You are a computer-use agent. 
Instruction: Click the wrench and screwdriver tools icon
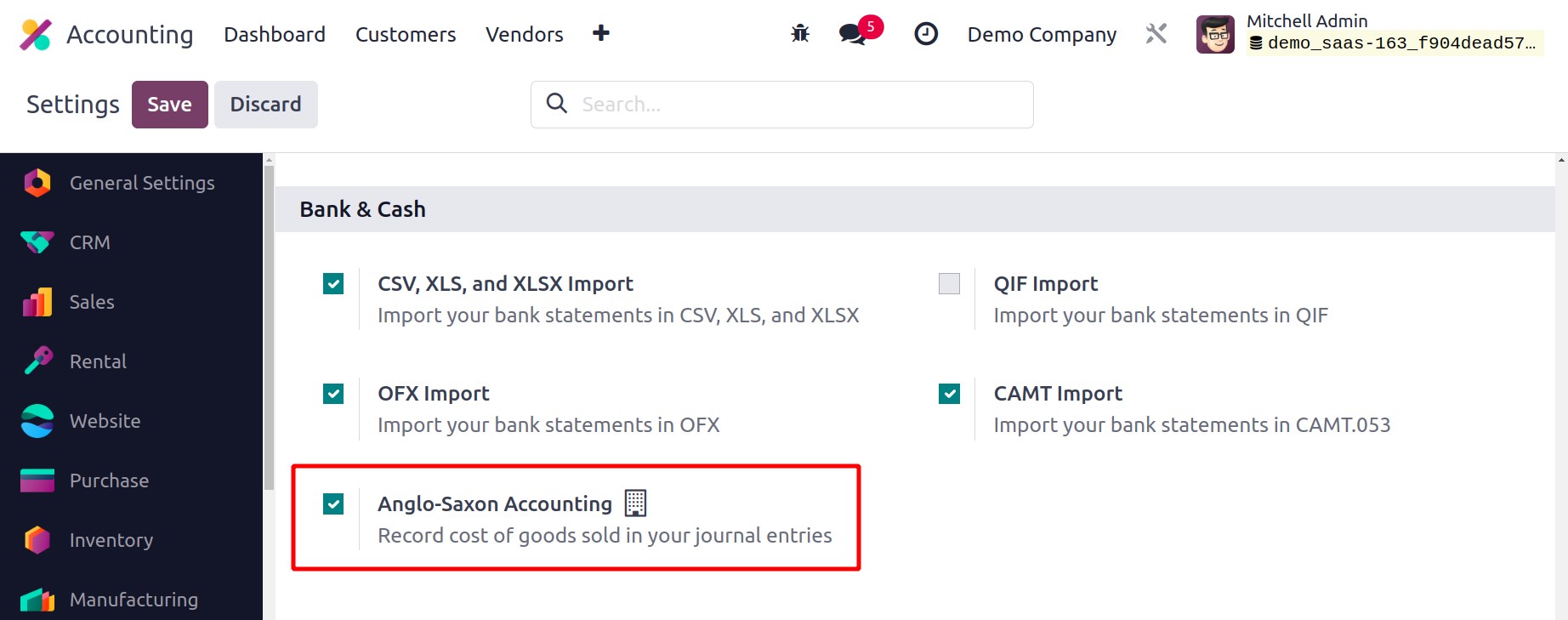1156,34
